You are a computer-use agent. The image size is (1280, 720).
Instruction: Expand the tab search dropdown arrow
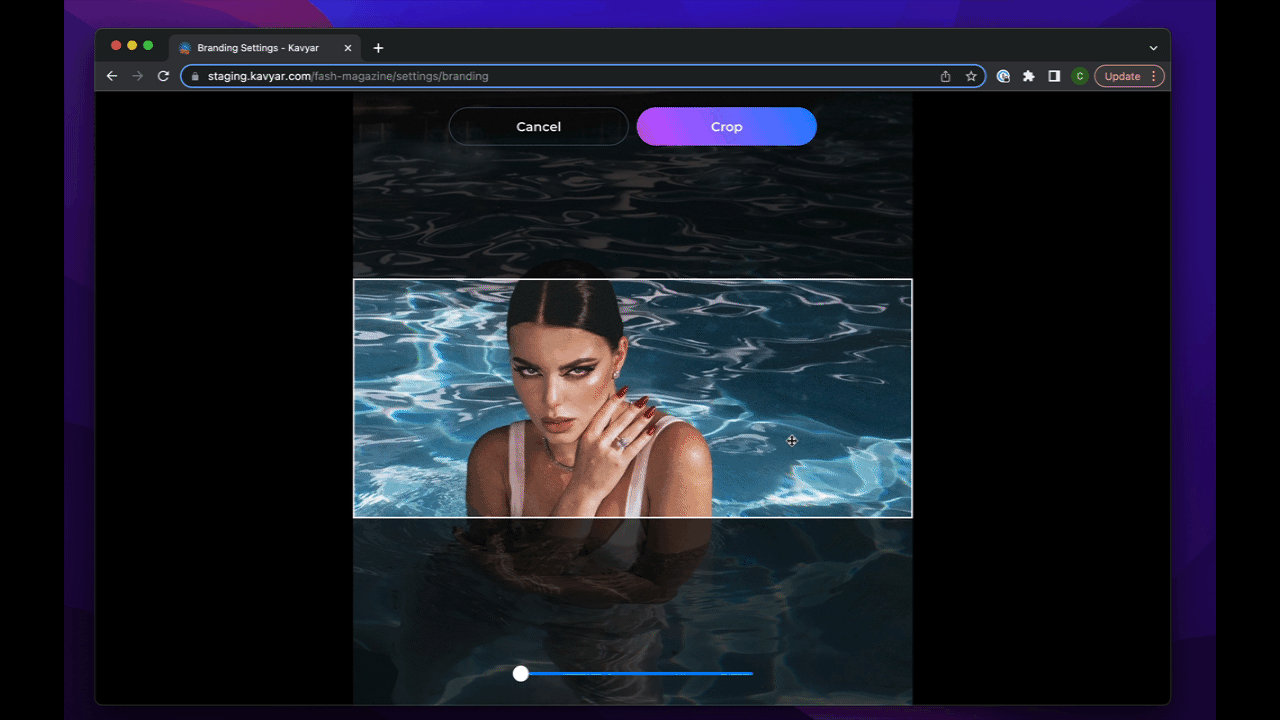pyautogui.click(x=1153, y=48)
